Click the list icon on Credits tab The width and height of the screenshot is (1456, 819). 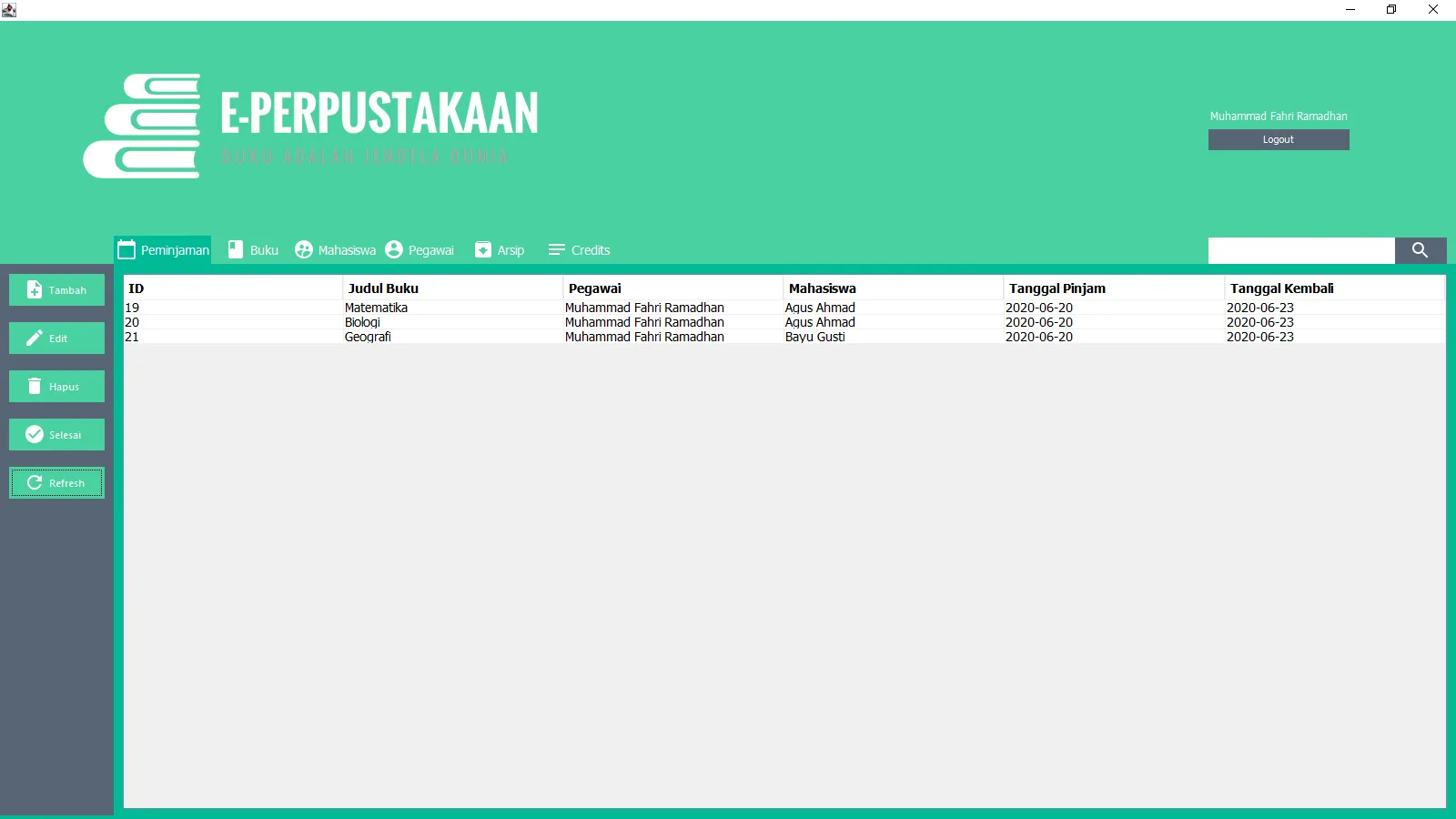[556, 248]
